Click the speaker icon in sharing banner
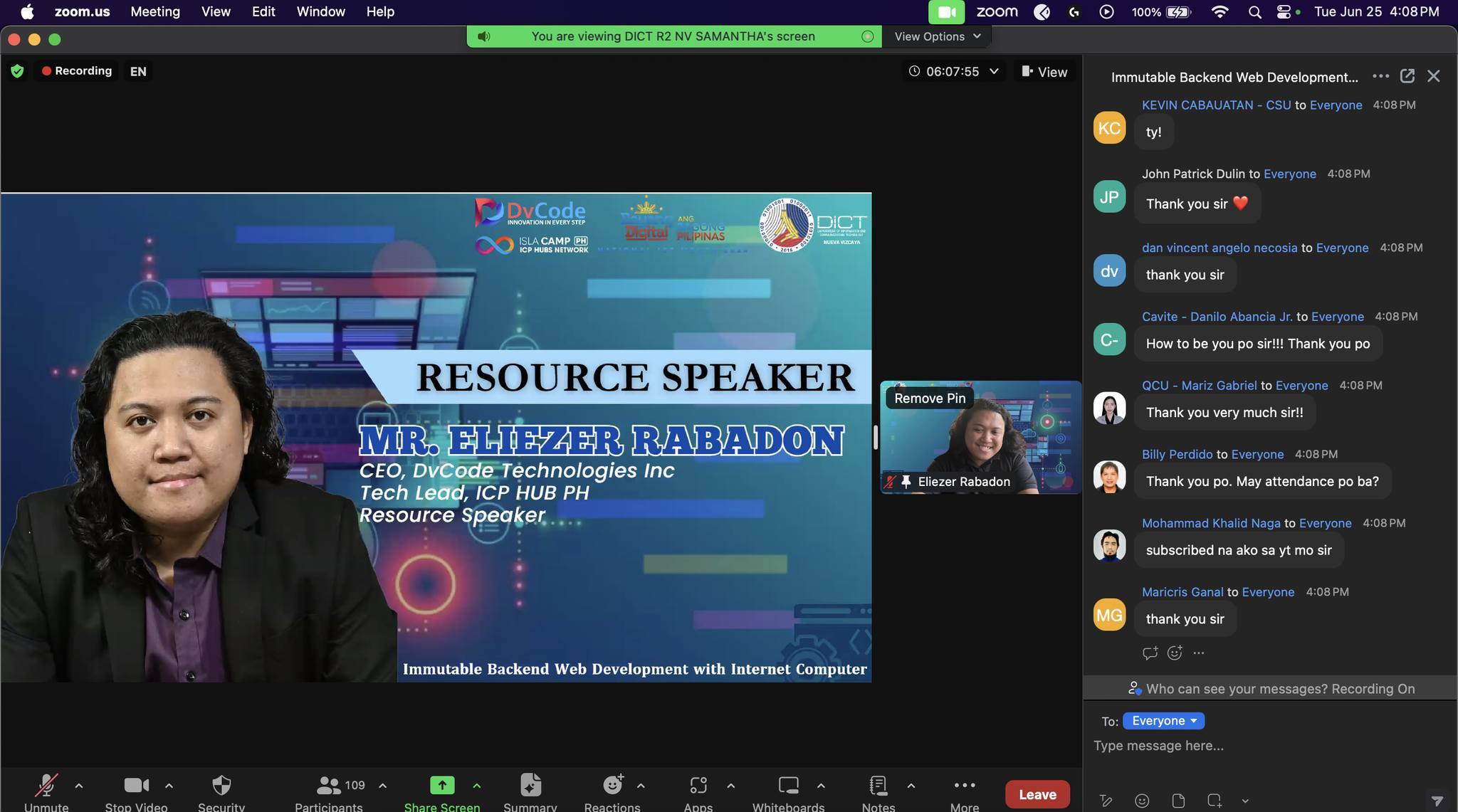This screenshot has width=1458, height=812. pyautogui.click(x=484, y=36)
